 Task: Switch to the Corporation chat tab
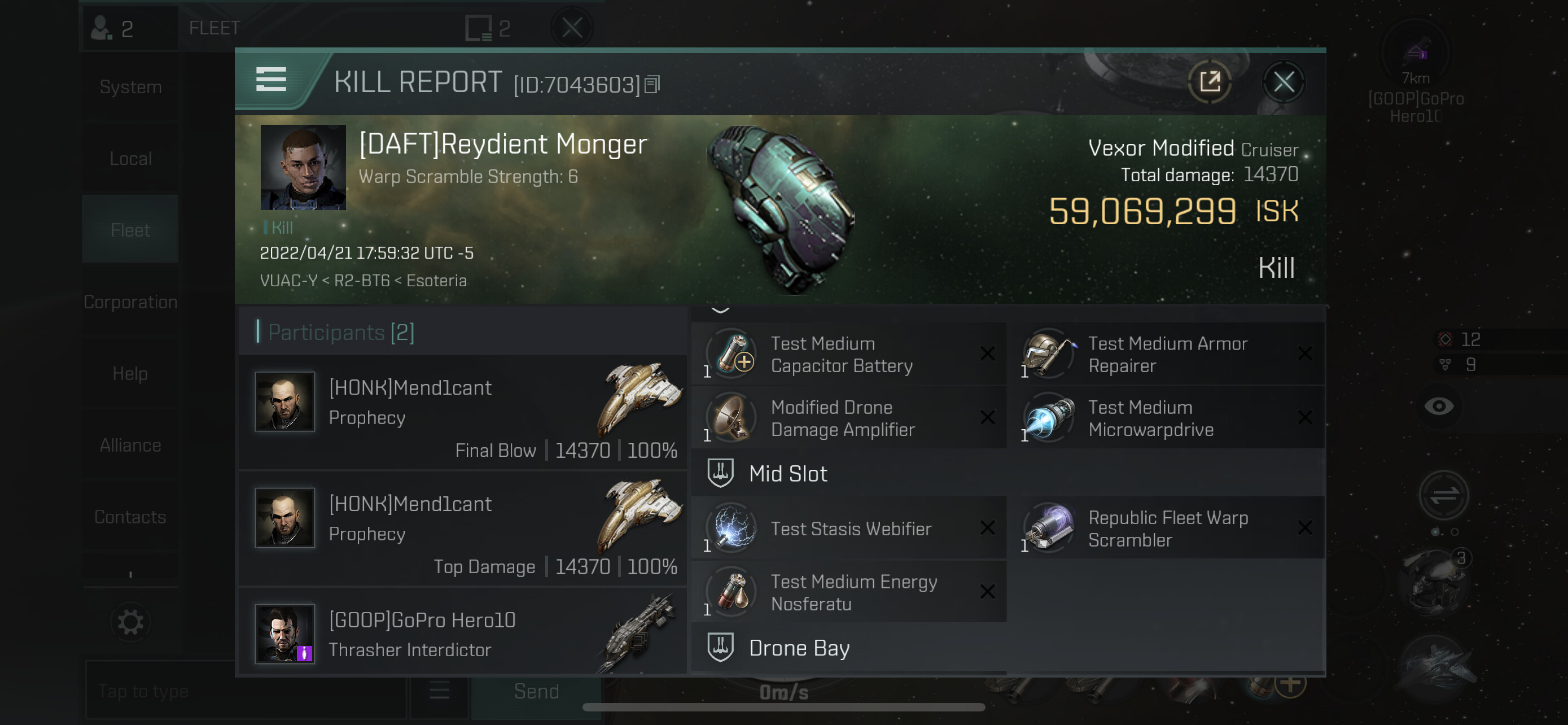(x=130, y=302)
